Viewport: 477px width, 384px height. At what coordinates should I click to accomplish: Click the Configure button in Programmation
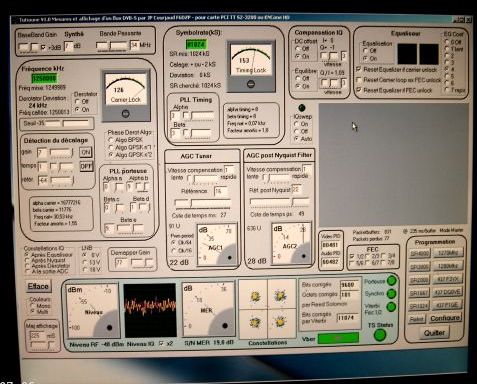coord(445,318)
